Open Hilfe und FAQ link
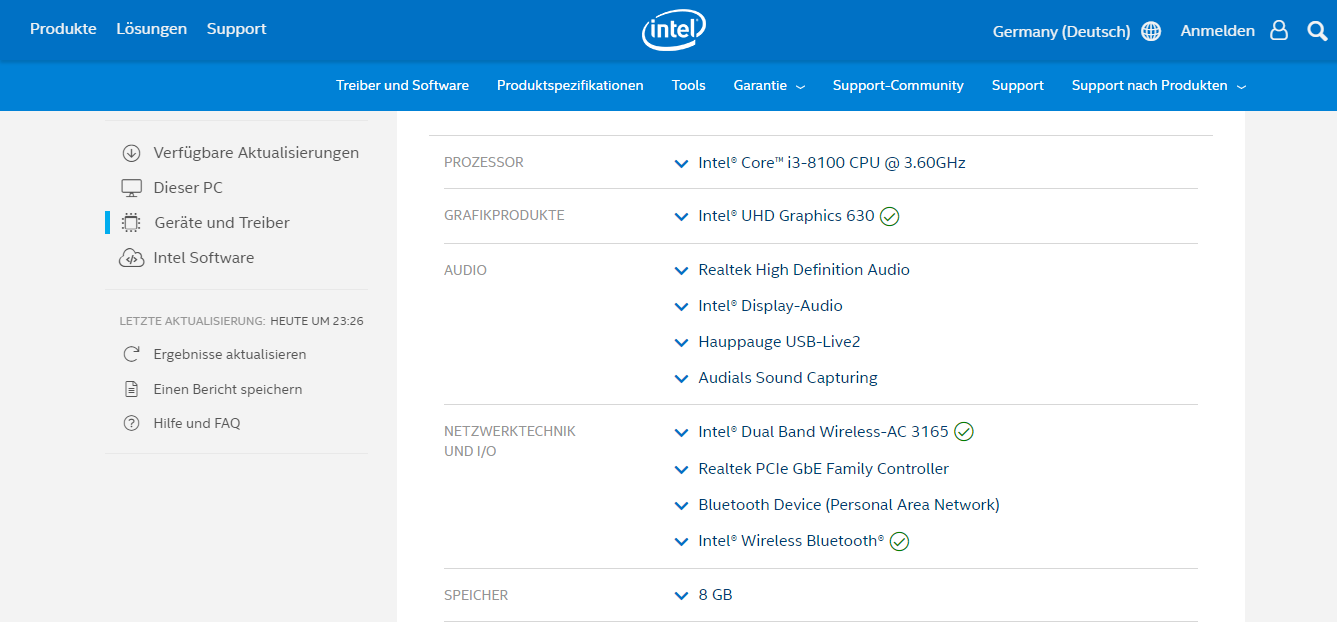Image resolution: width=1337 pixels, height=622 pixels. click(x=197, y=423)
